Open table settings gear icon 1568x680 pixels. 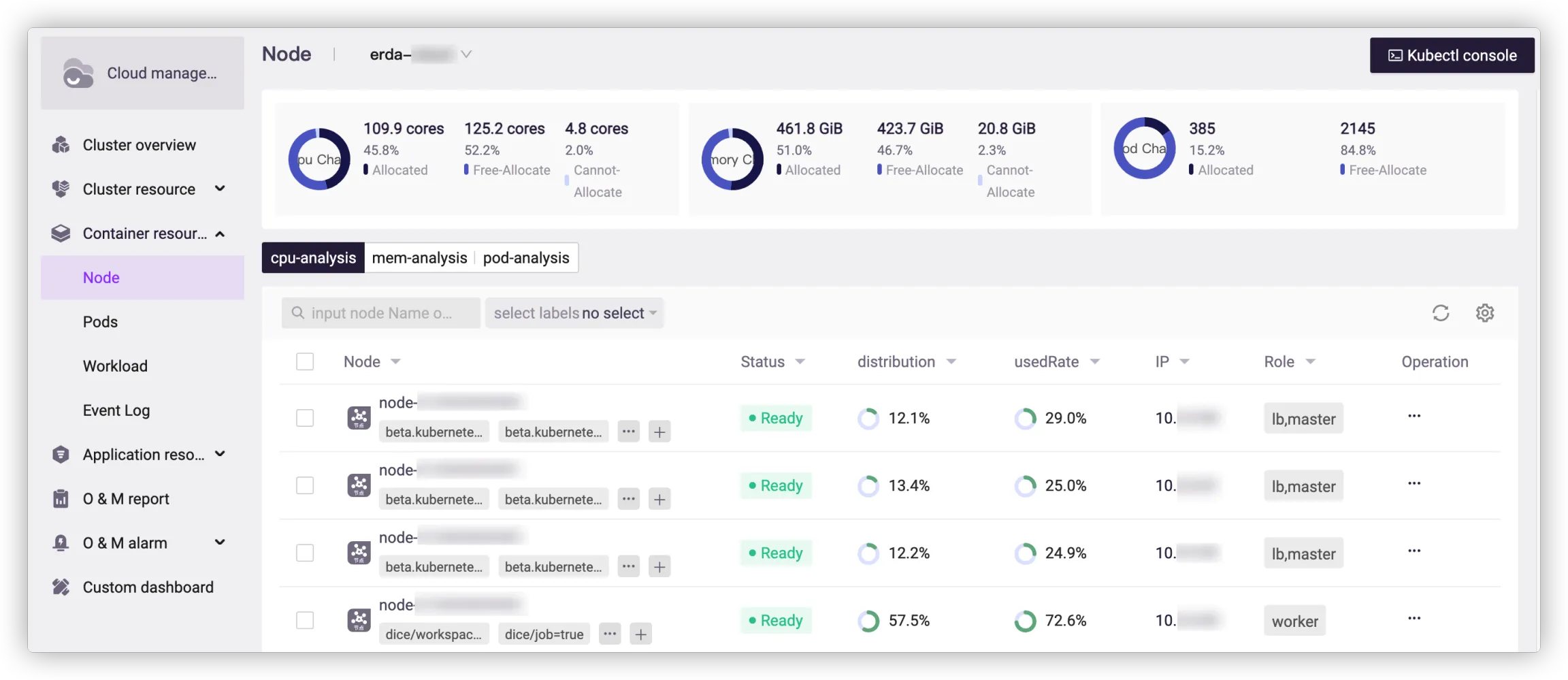pos(1484,313)
